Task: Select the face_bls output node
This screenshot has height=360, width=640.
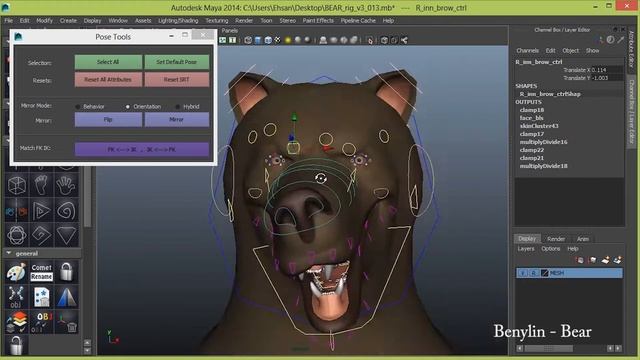Action: point(531,118)
